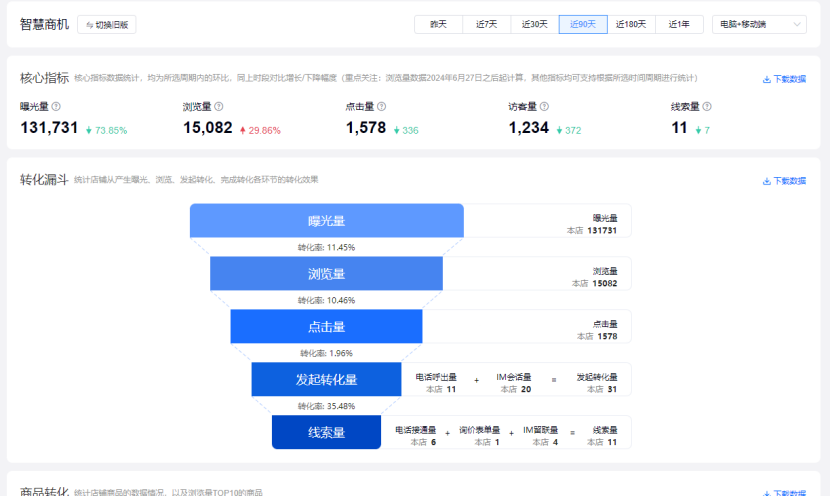
Task: Click the 电话接通量 value 6
Action: pyautogui.click(x=434, y=442)
